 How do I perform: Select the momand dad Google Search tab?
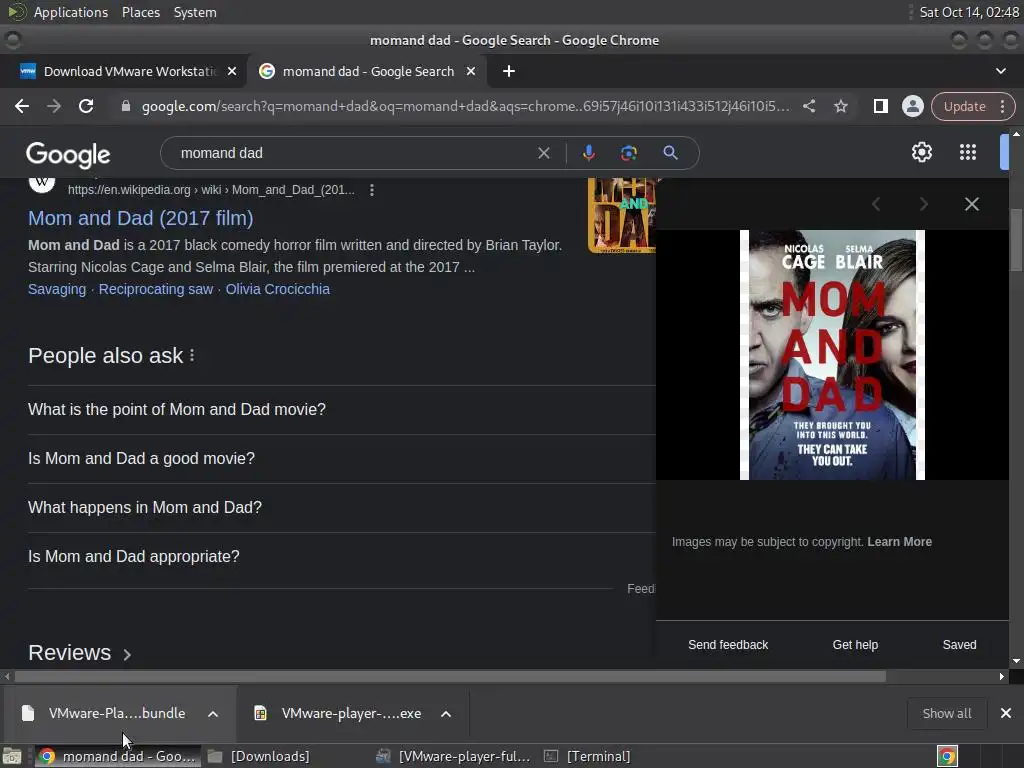366,71
